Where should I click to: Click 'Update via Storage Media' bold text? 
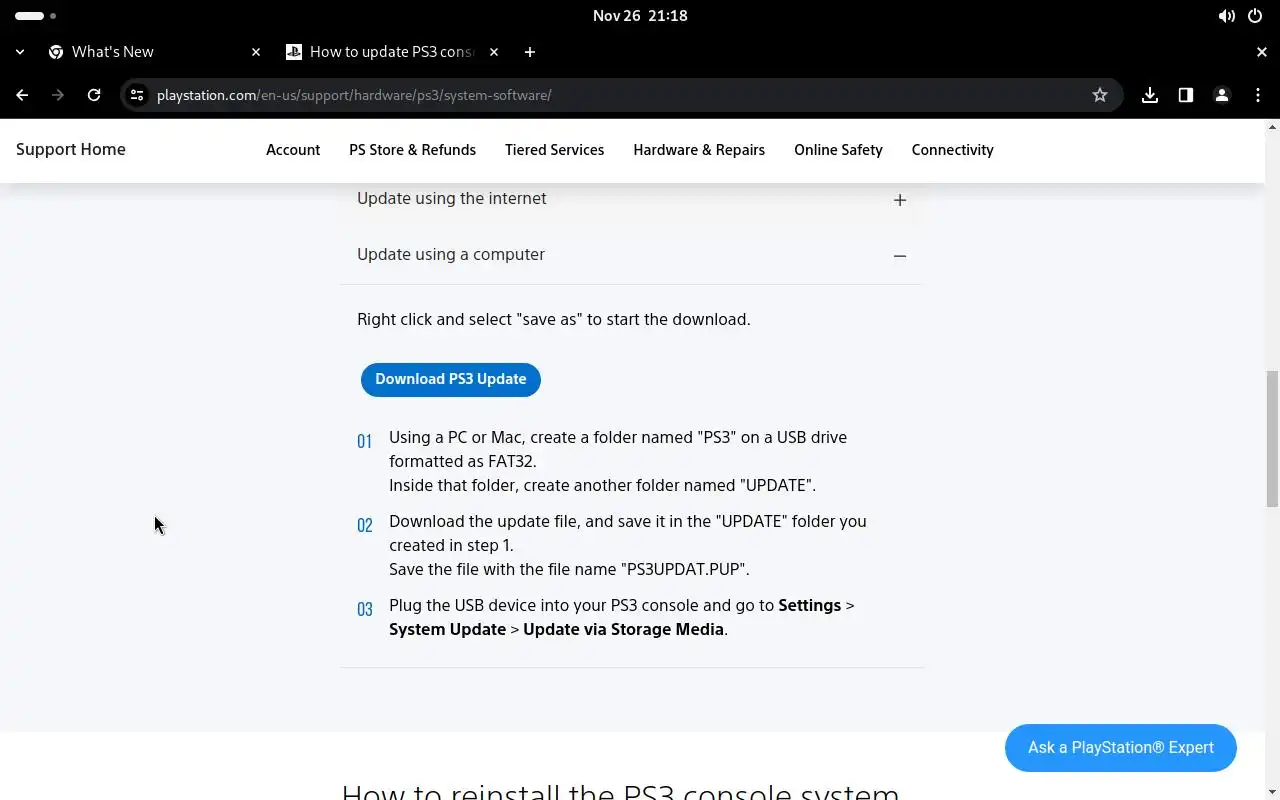click(623, 630)
